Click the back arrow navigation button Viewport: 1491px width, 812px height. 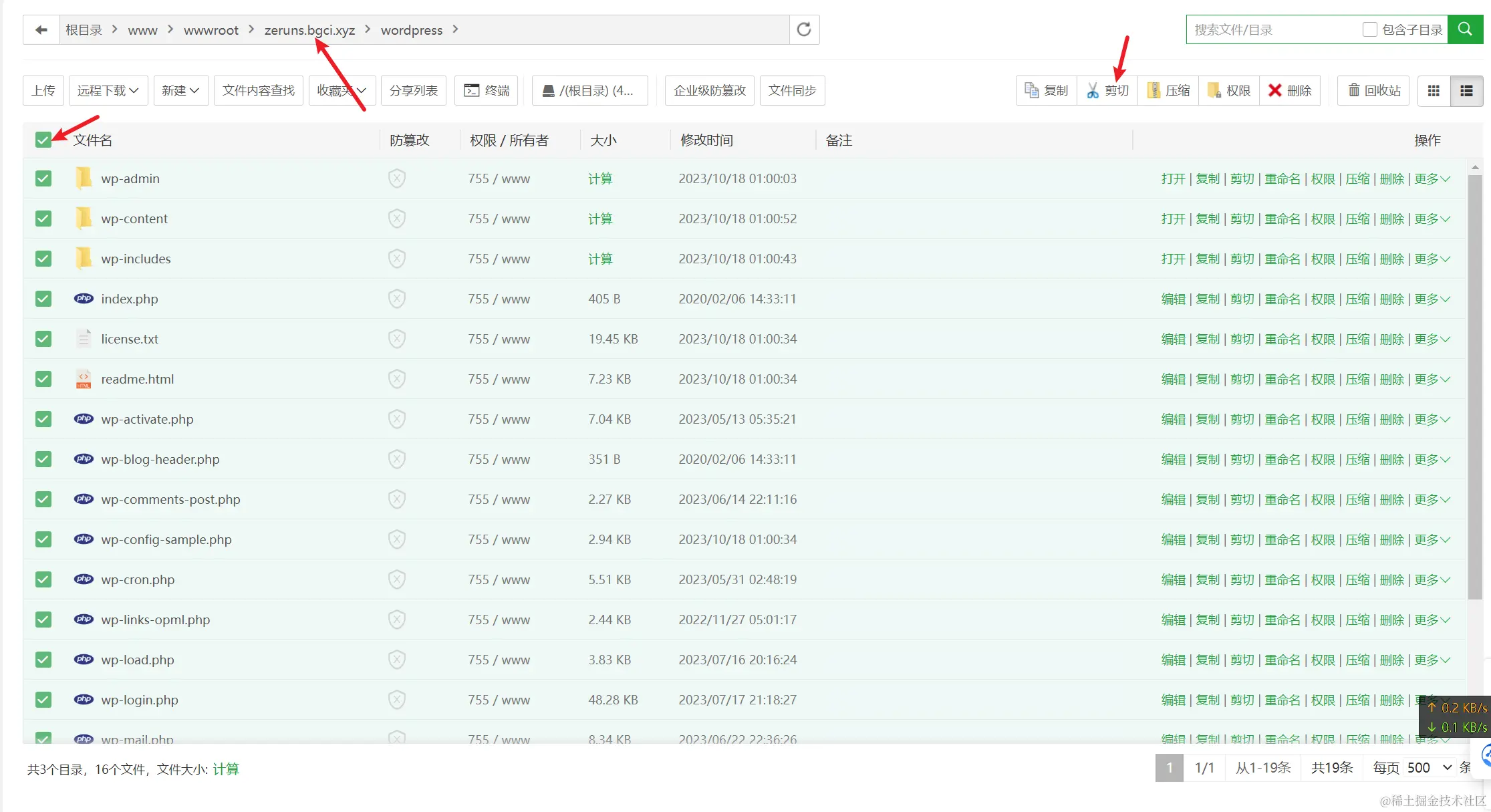tap(41, 30)
